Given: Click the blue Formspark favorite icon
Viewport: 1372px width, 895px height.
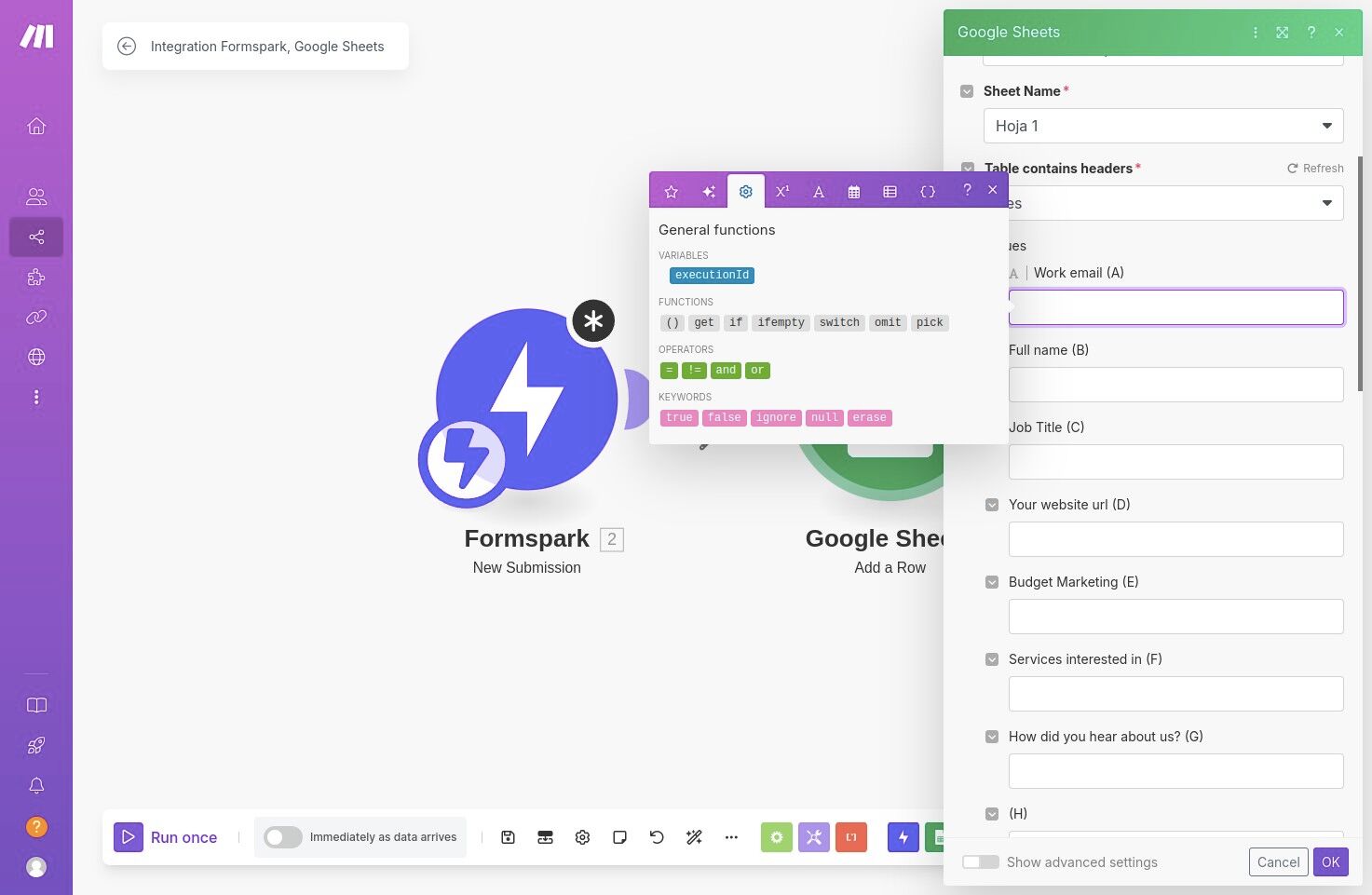Looking at the screenshot, I should pos(903,837).
